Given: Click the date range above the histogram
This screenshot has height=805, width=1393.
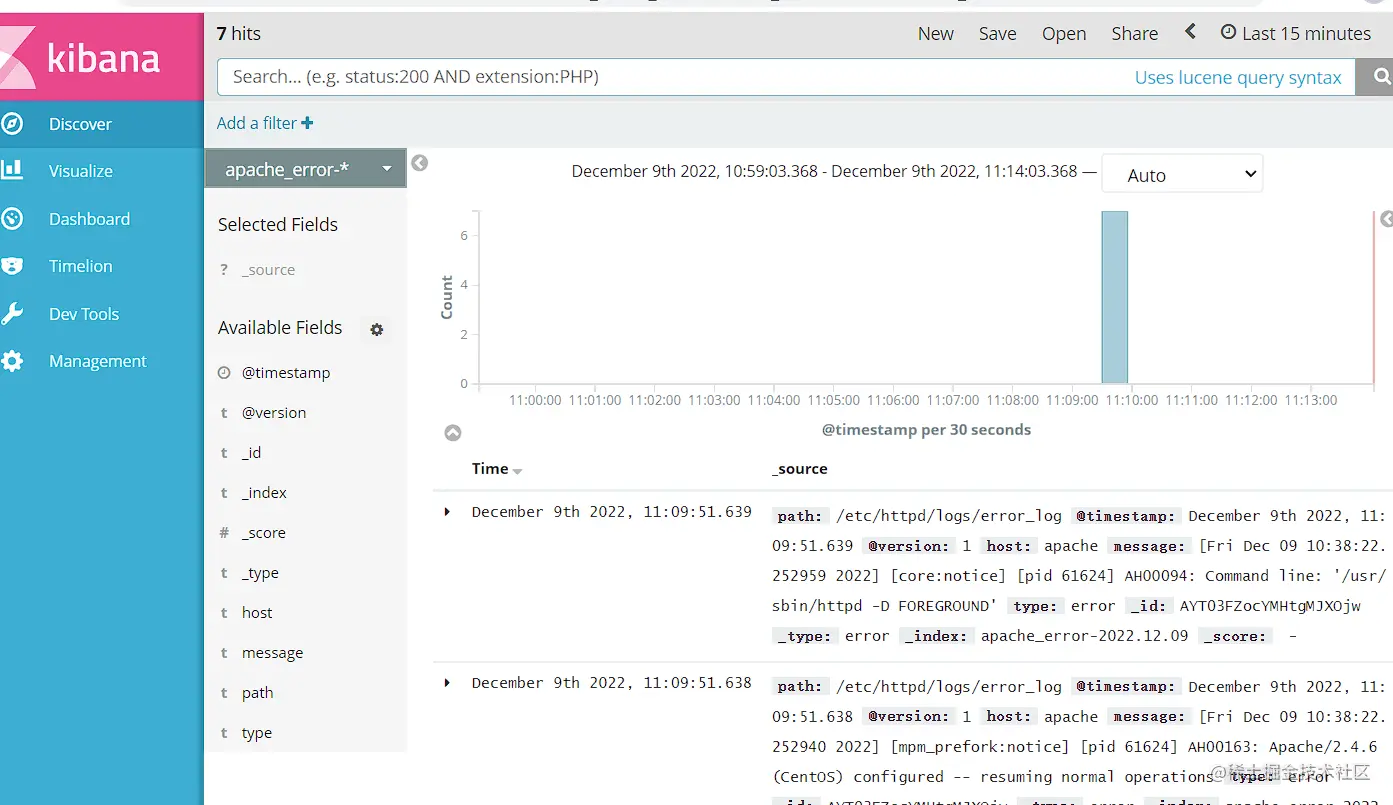Looking at the screenshot, I should pyautogui.click(x=825, y=171).
